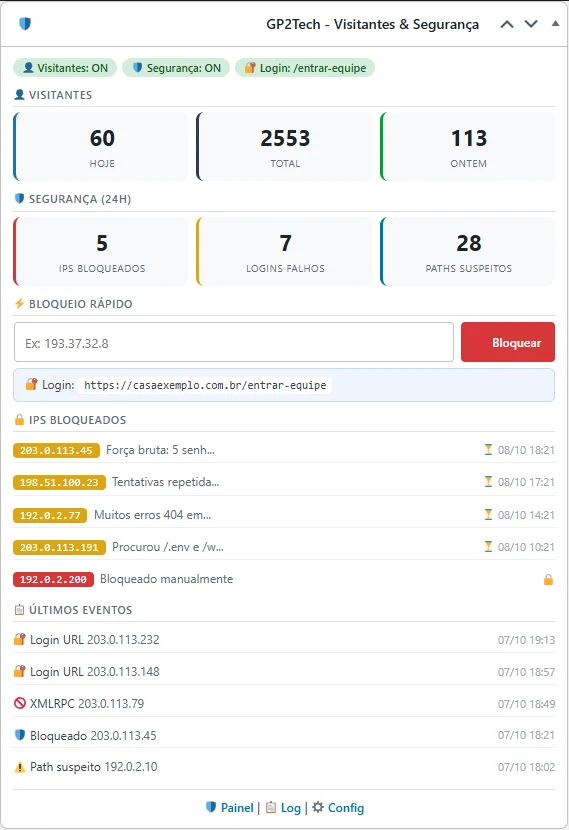
Task: Click the 198.51.100.23 IP badge
Action: coord(59,482)
